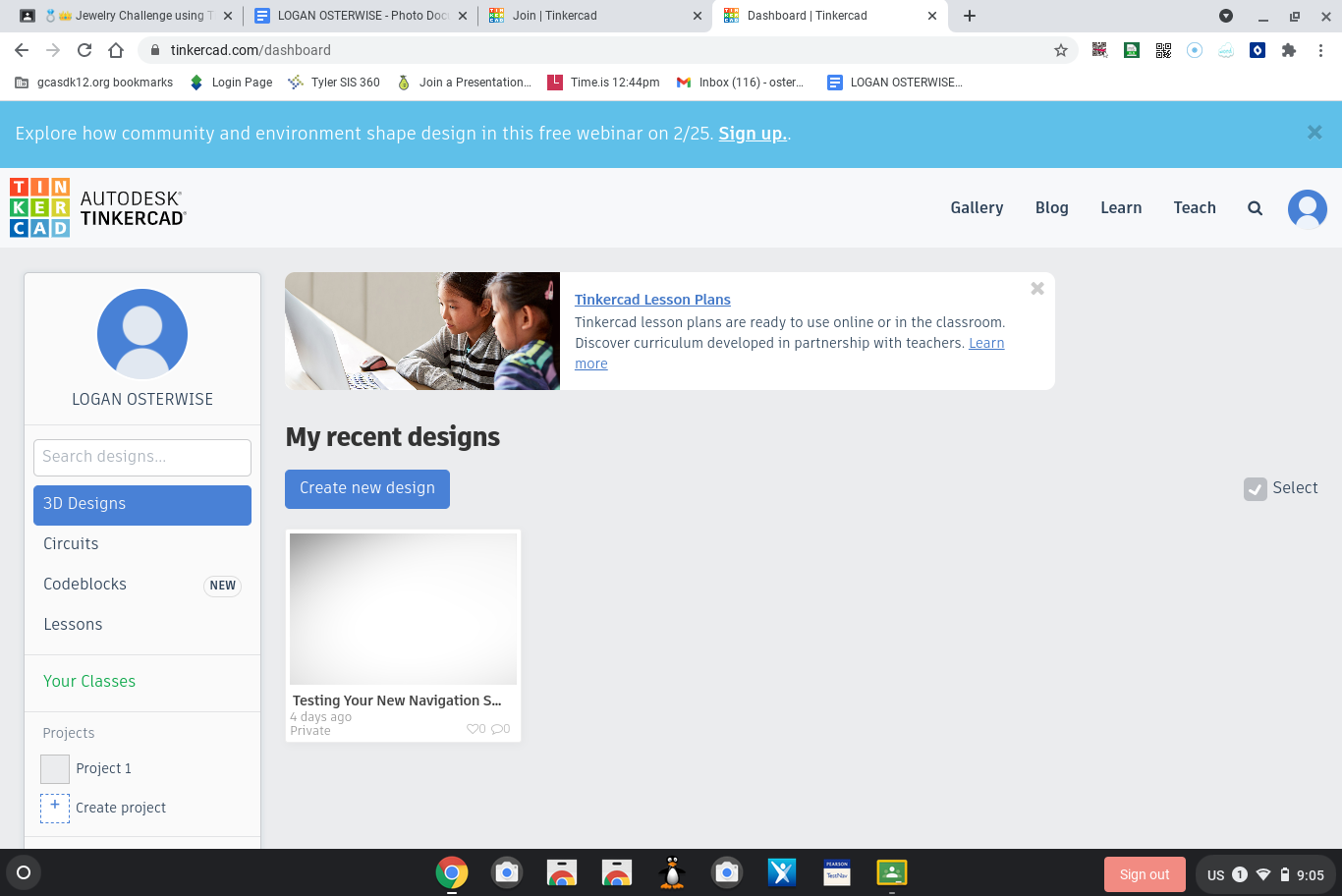Click the green XLS extension icon
This screenshot has height=896, width=1342.
[x=1132, y=50]
